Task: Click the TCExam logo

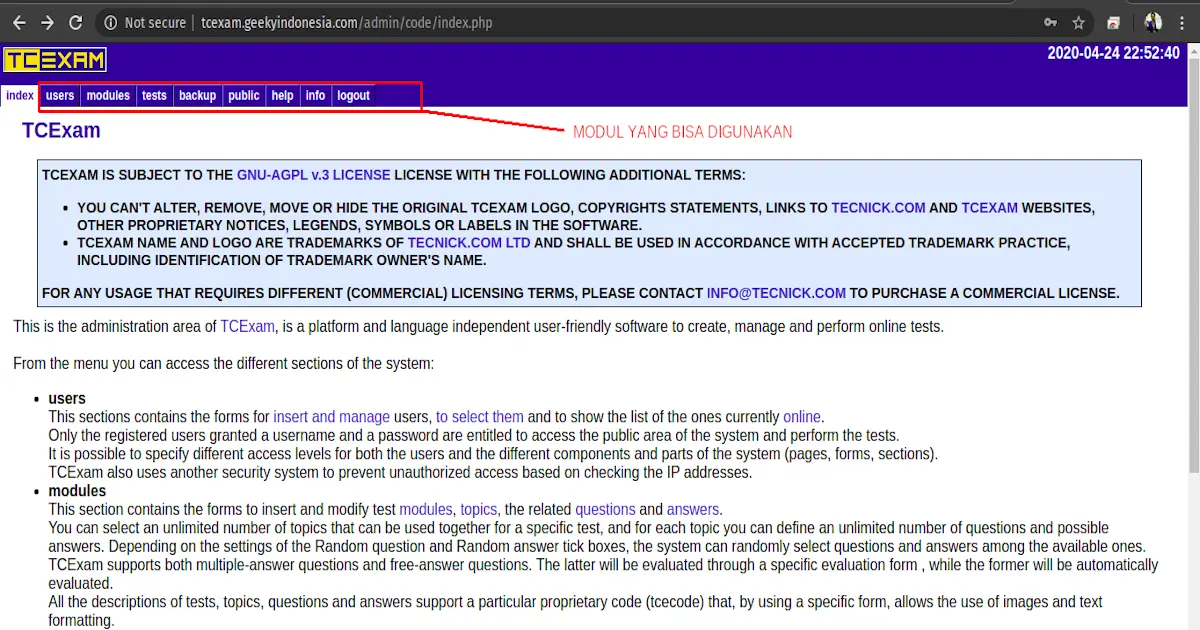Action: (x=54, y=60)
